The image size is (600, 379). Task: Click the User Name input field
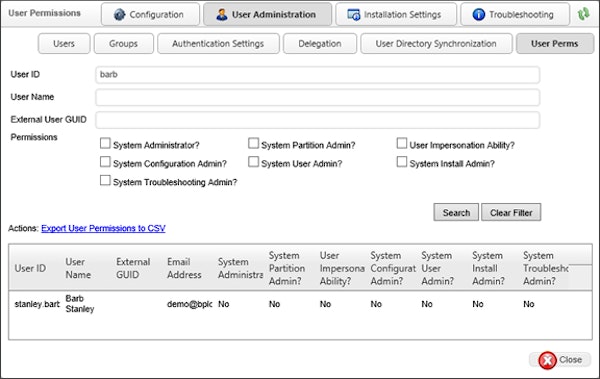318,97
